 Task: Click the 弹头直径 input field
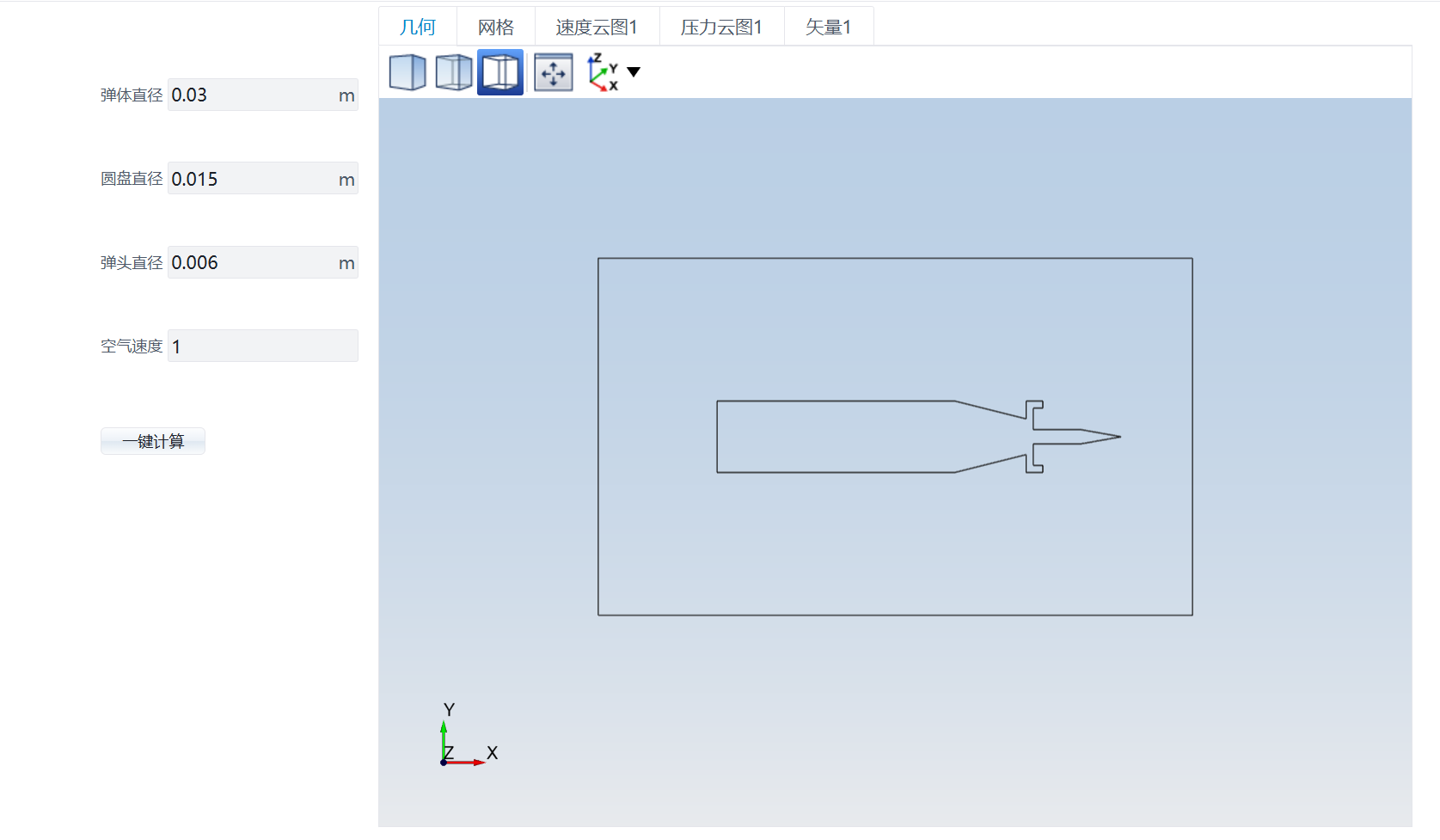point(263,262)
